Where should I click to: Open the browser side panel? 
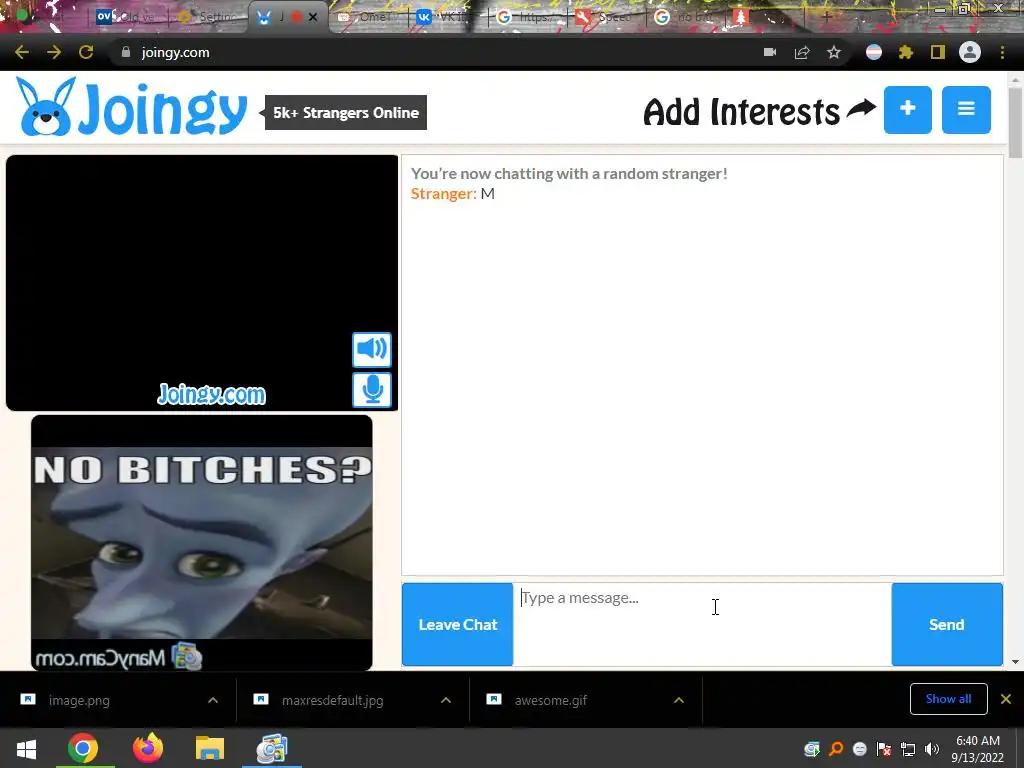[938, 52]
